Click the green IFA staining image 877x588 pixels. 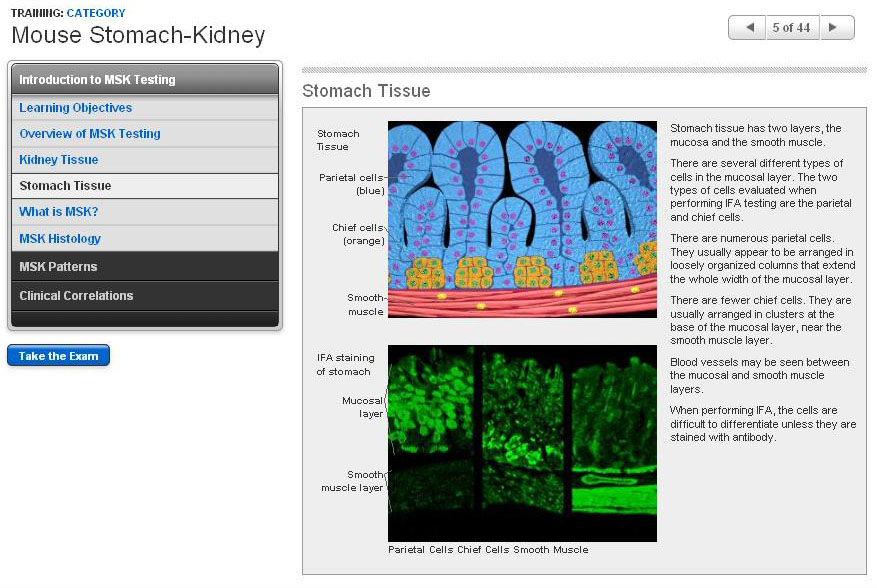point(522,443)
